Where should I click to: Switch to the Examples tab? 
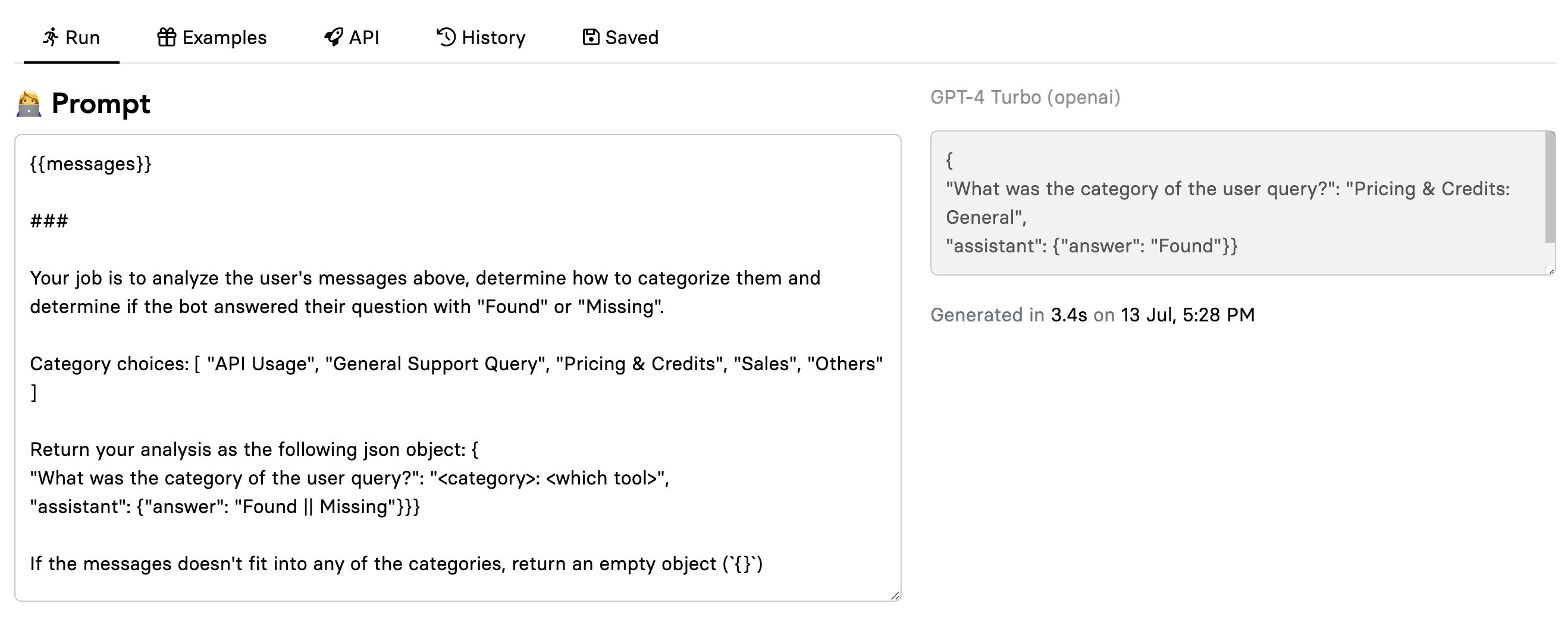tap(224, 37)
